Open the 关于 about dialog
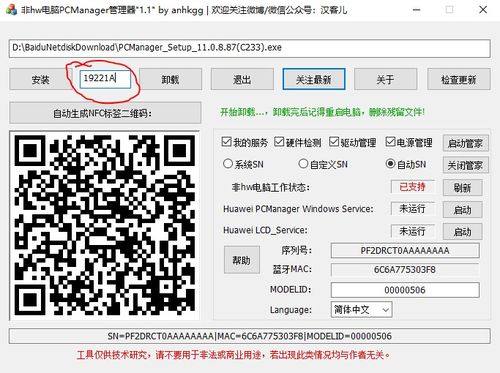The height and width of the screenshot is (373, 500). (385, 79)
